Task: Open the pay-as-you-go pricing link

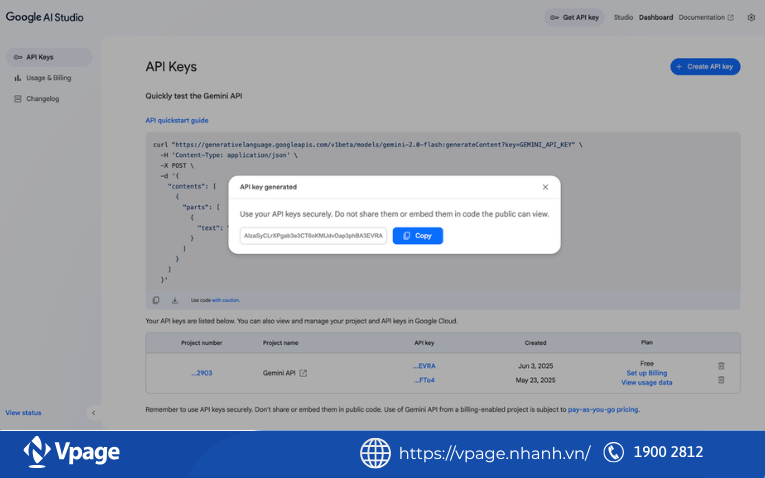Action: pyautogui.click(x=603, y=410)
